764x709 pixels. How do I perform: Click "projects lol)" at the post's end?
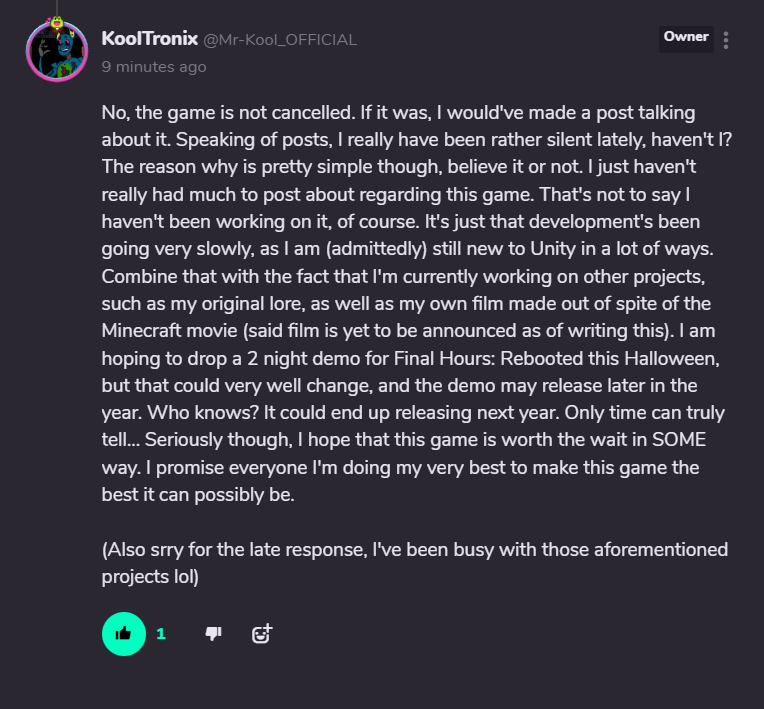[150, 577]
